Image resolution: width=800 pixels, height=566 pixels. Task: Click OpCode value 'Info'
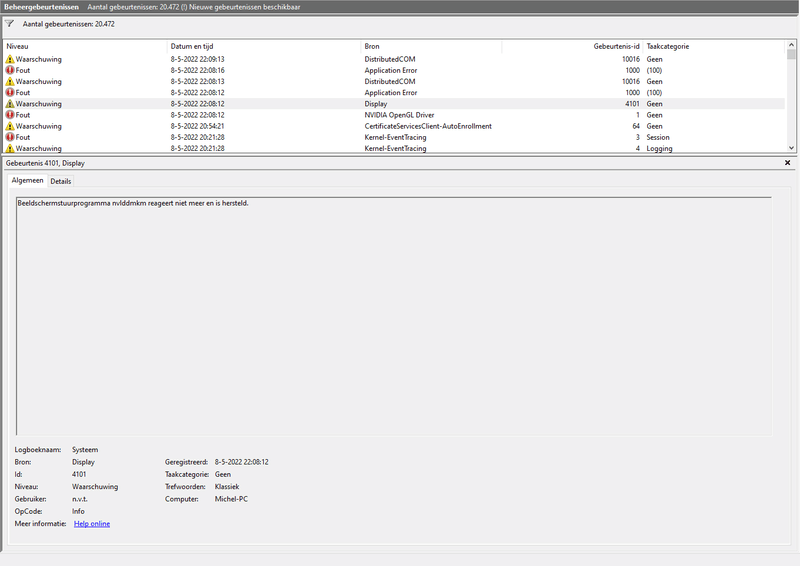(78, 511)
